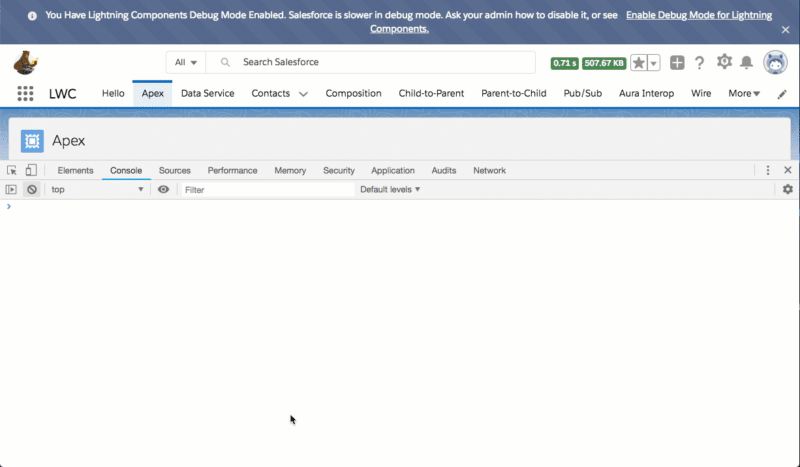Open the App Launcher grid icon
The height and width of the screenshot is (467, 800).
(x=25, y=94)
